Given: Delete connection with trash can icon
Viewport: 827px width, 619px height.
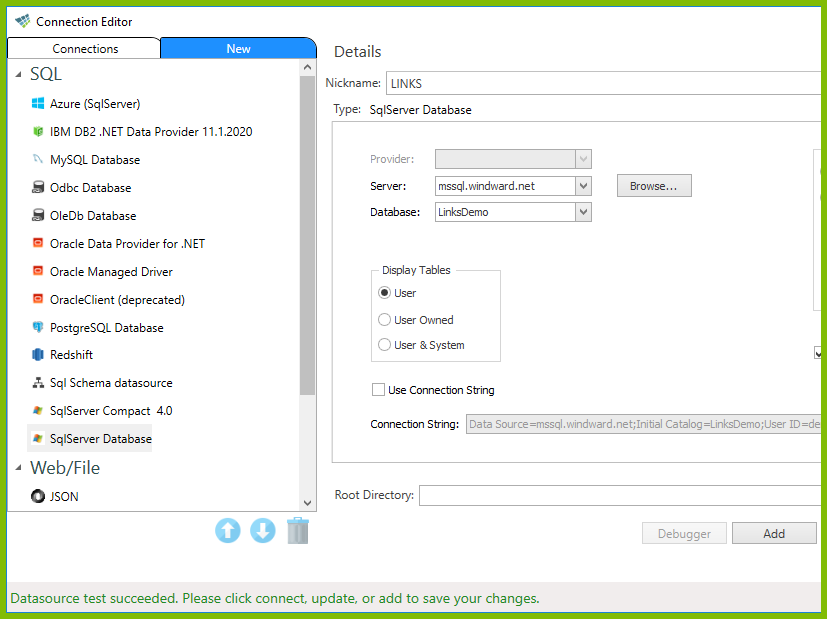Looking at the screenshot, I should (x=298, y=530).
